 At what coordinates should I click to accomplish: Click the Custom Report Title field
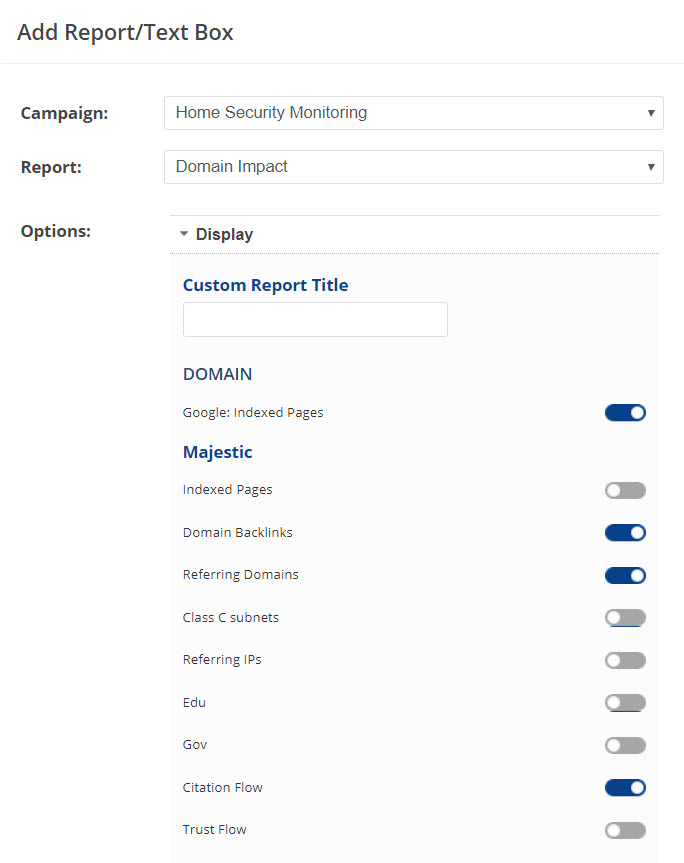tap(315, 320)
